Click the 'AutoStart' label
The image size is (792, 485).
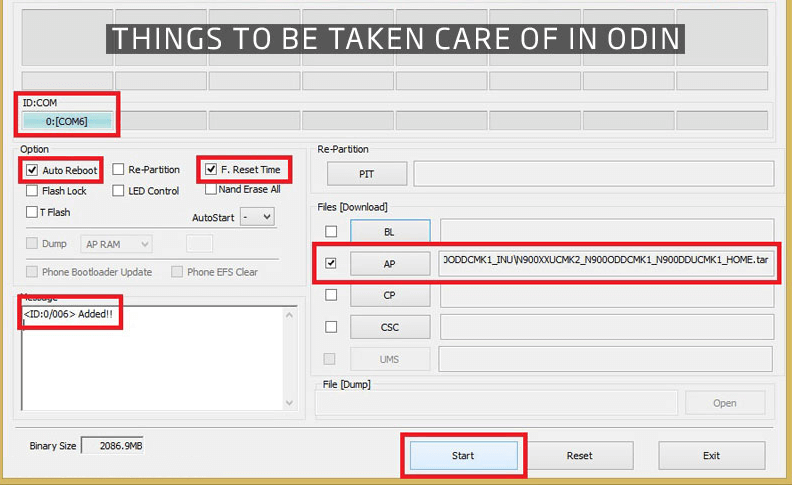(x=213, y=218)
